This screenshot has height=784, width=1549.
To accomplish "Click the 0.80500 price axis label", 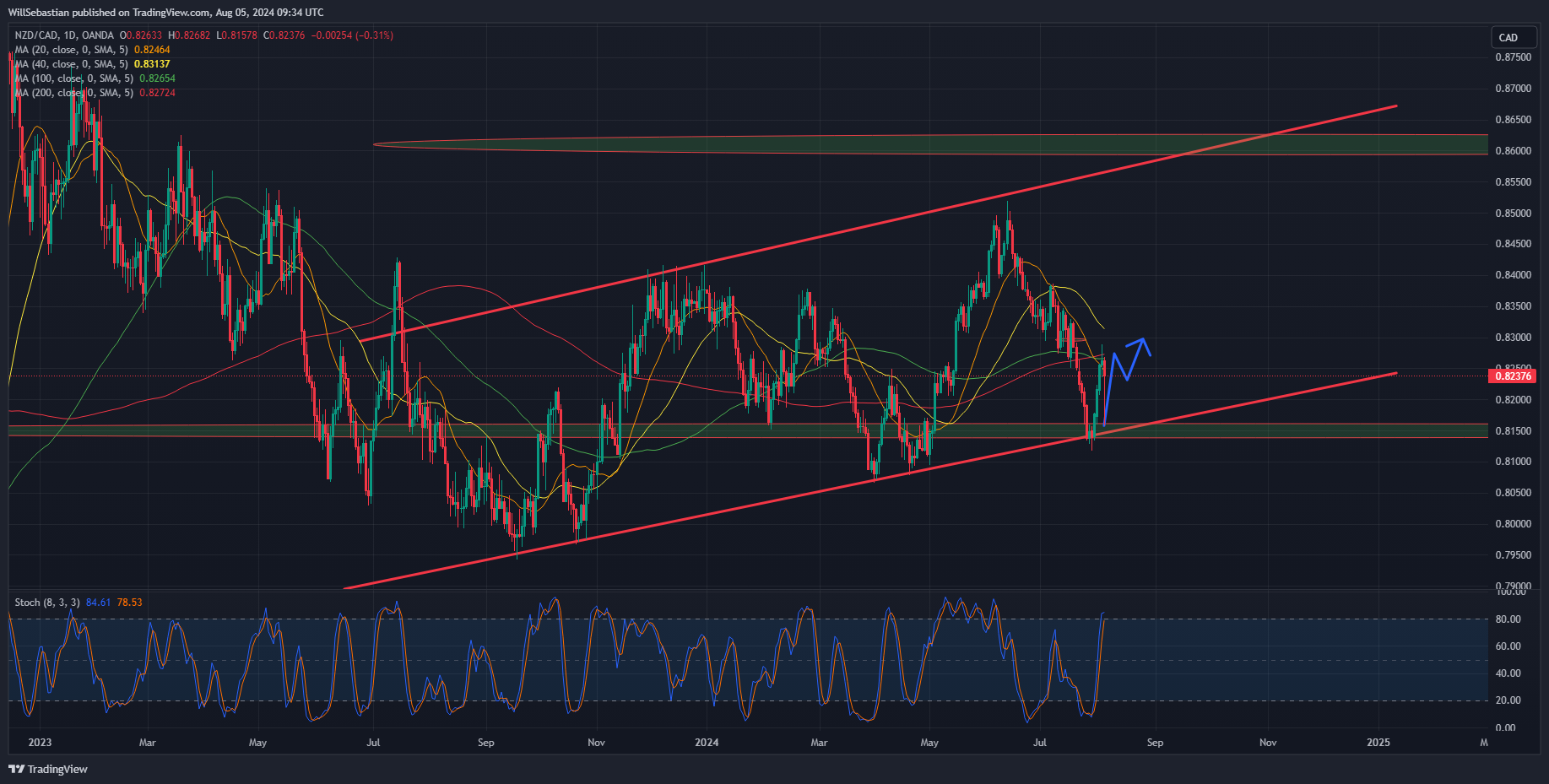I will [1513, 493].
